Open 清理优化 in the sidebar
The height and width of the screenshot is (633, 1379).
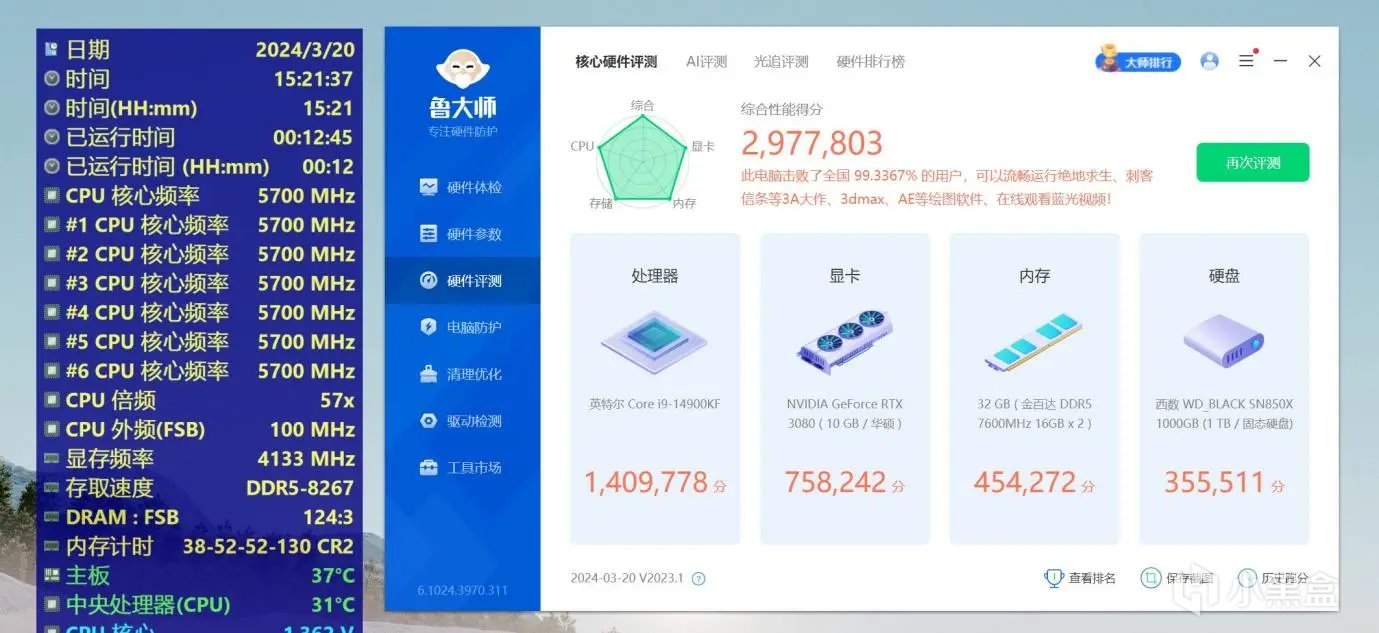(462, 374)
